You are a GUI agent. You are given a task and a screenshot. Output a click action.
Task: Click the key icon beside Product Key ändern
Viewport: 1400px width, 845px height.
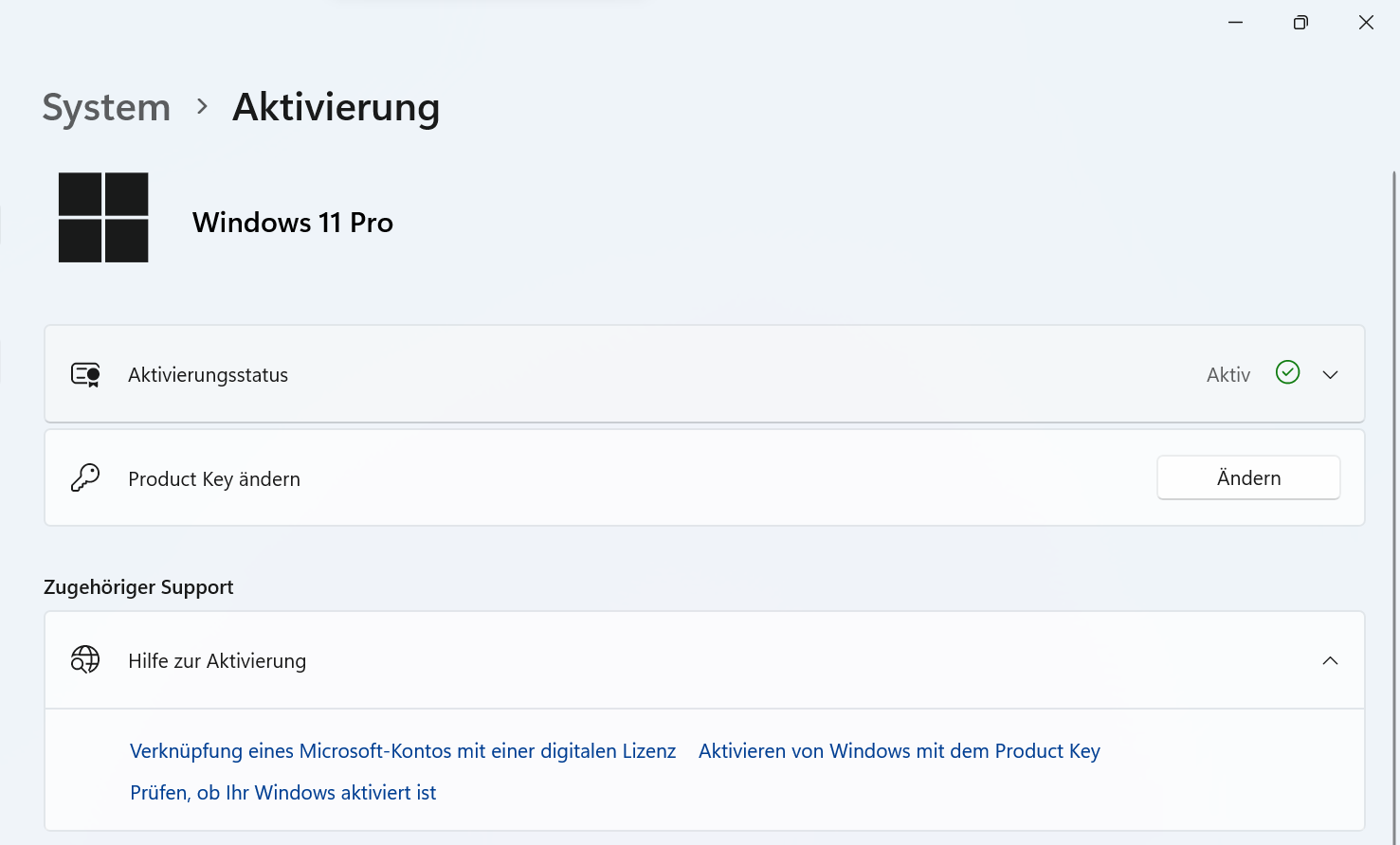tap(85, 478)
